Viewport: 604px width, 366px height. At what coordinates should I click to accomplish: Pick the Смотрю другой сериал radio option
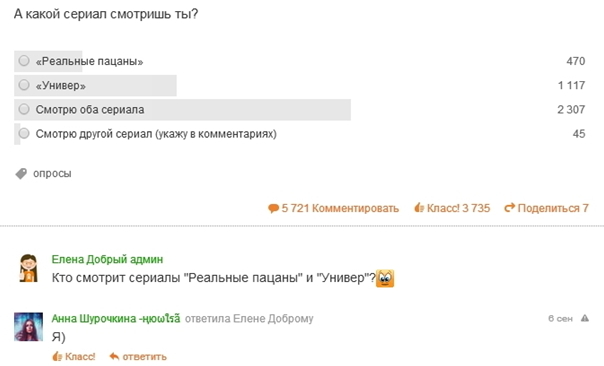[x=24, y=134]
